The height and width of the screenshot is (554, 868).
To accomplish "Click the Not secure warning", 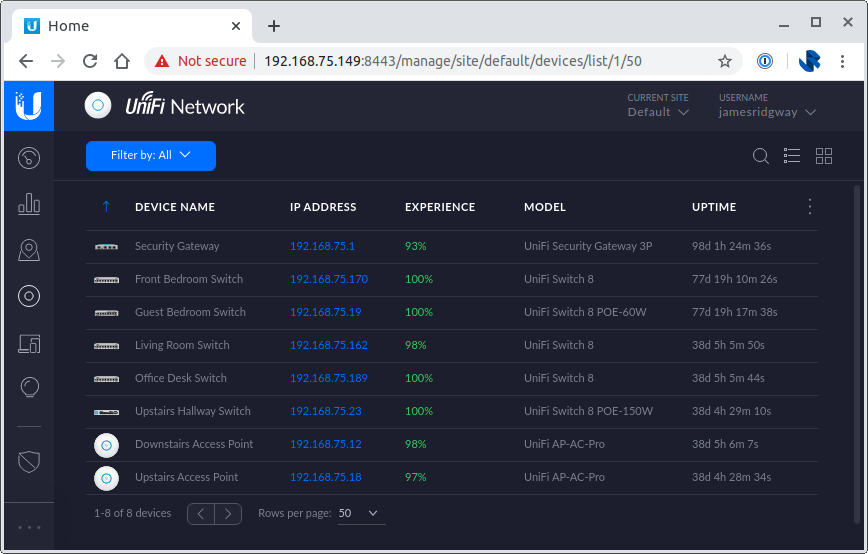I will [x=200, y=61].
